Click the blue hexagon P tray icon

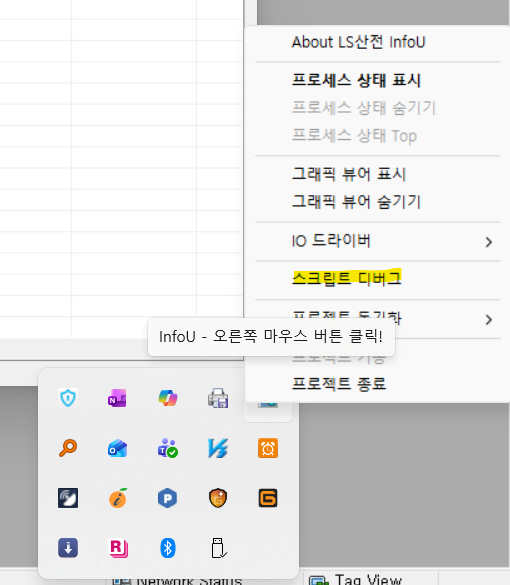(168, 498)
